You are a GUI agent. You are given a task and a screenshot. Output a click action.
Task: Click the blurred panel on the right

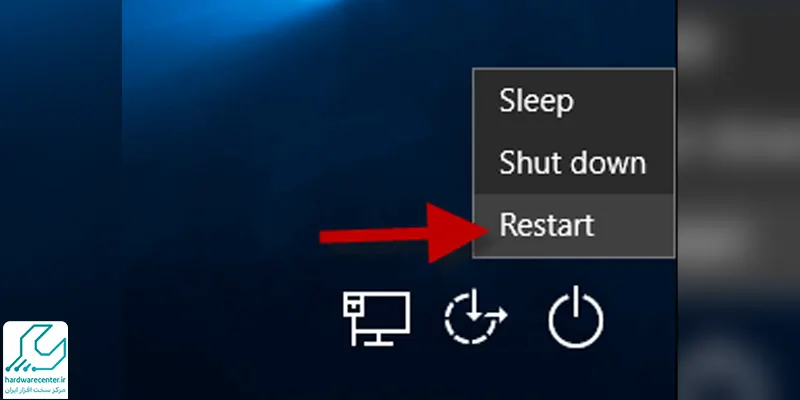[x=739, y=200]
